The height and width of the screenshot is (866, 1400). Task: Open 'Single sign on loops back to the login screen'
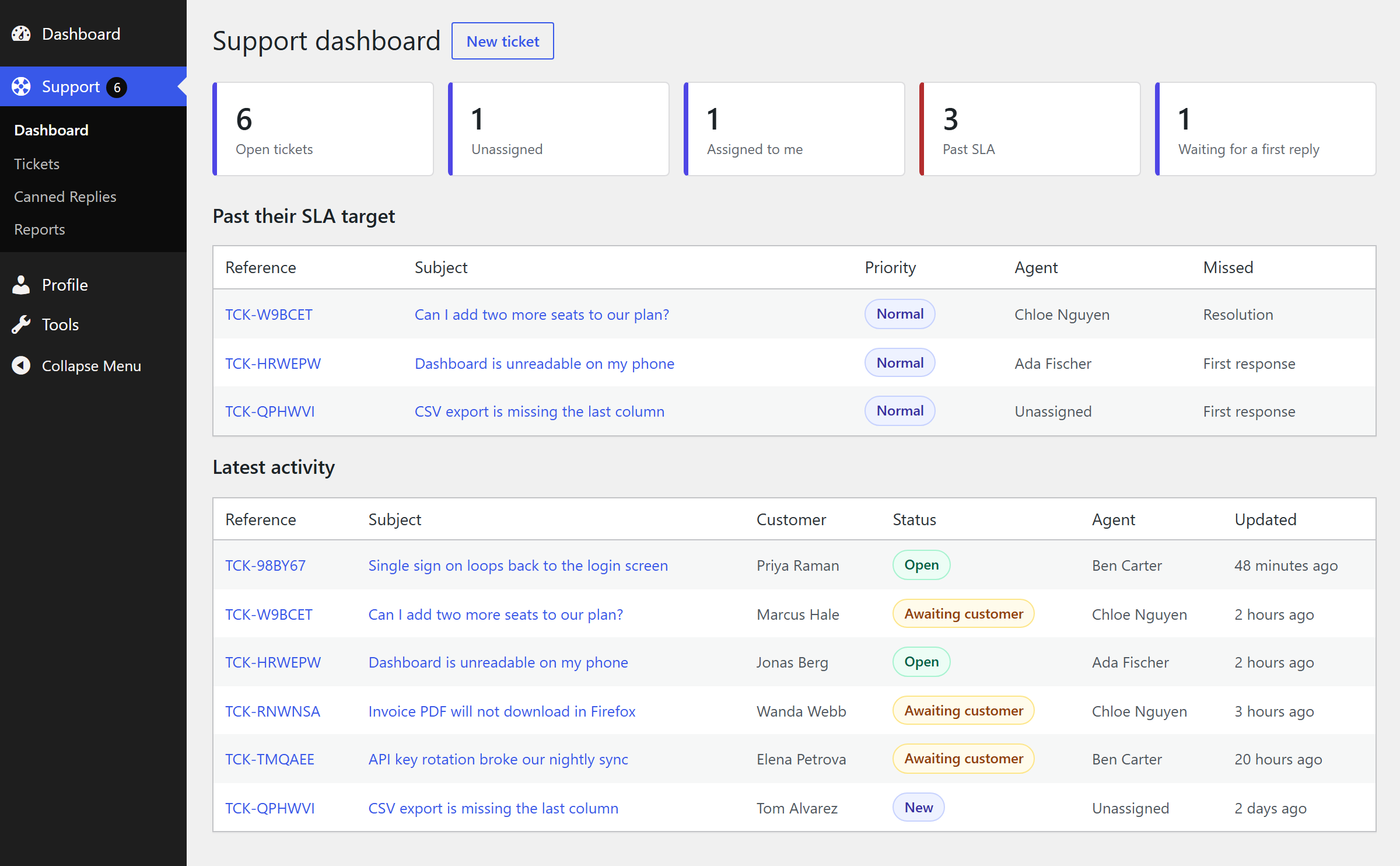tap(518, 565)
